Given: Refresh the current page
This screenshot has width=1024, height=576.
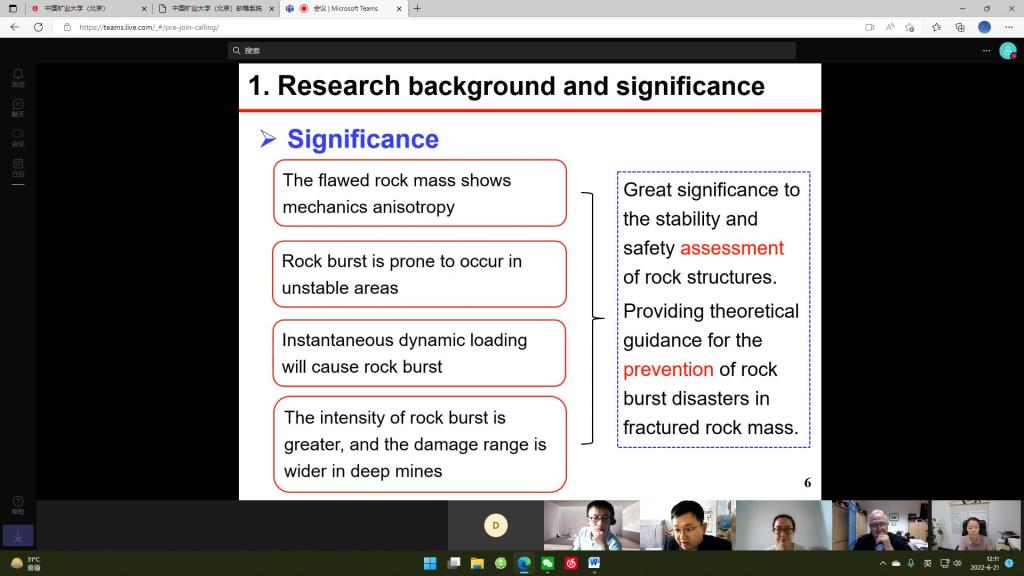Looking at the screenshot, I should 38,27.
